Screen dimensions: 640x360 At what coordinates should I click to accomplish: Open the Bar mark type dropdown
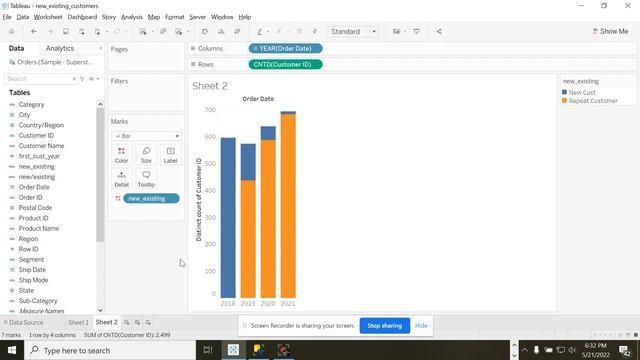146,136
